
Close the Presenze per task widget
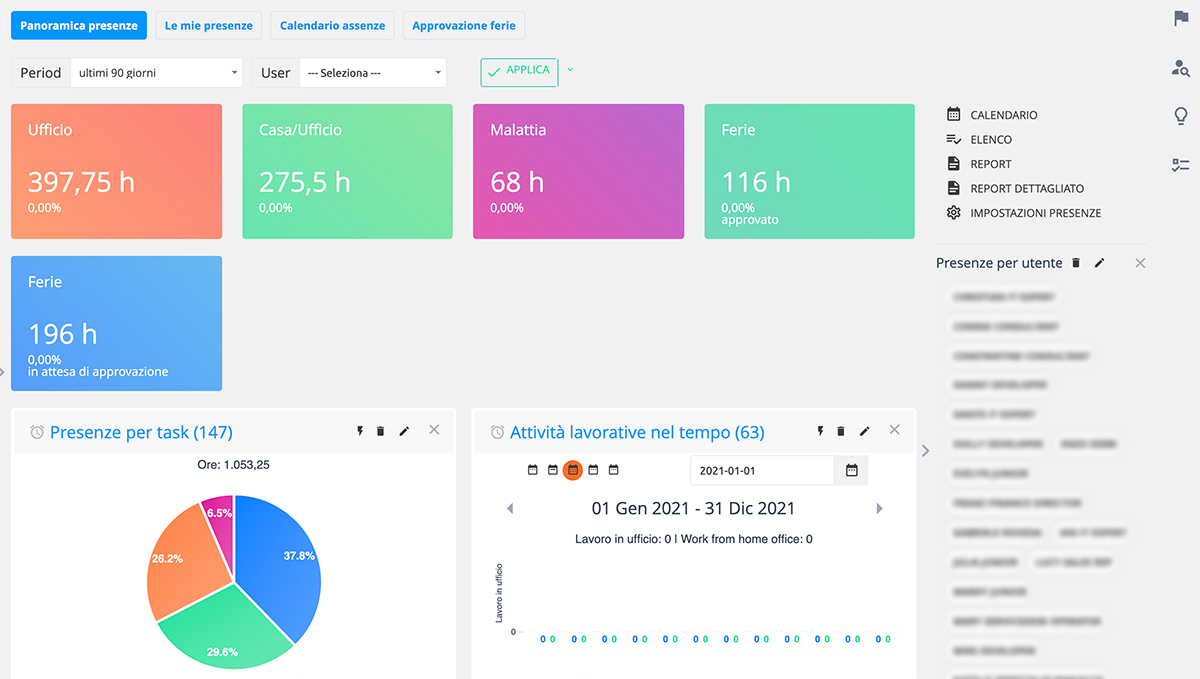click(x=434, y=430)
